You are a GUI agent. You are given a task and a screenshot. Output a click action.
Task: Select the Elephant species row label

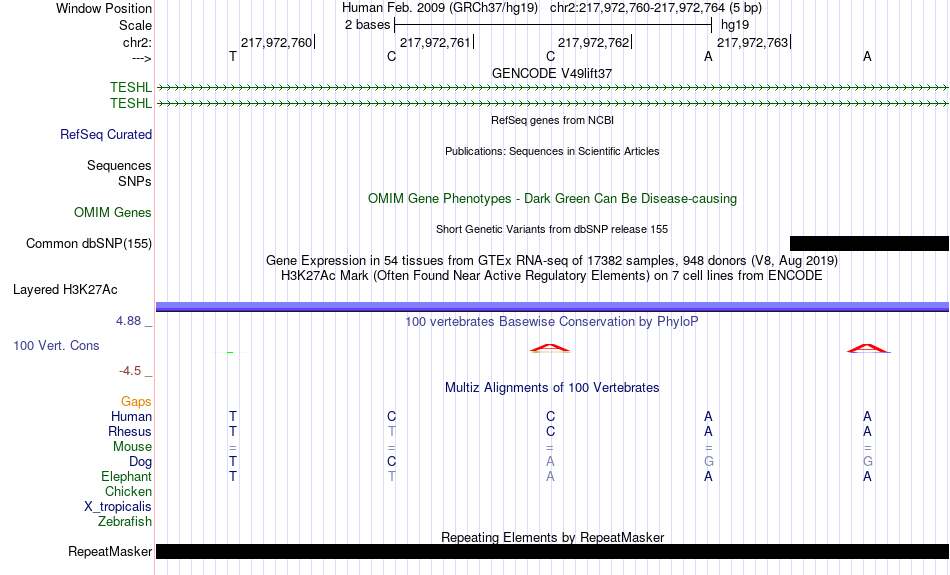[x=127, y=476]
